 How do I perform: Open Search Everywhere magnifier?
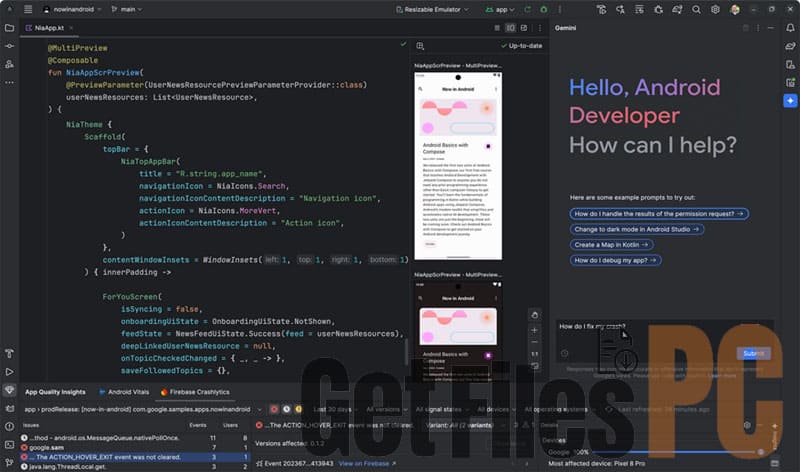pos(696,9)
